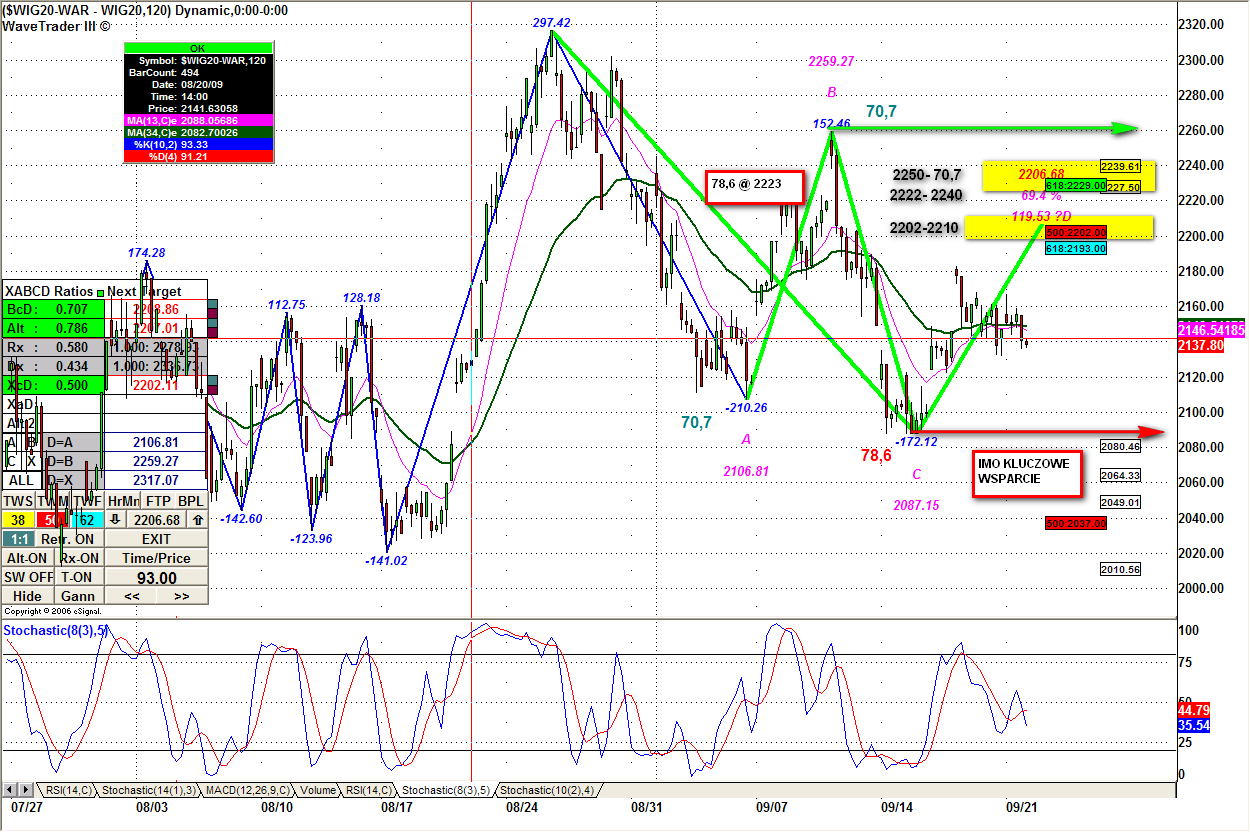This screenshot has width=1250, height=832.
Task: Click the FTP button
Action: (x=157, y=501)
